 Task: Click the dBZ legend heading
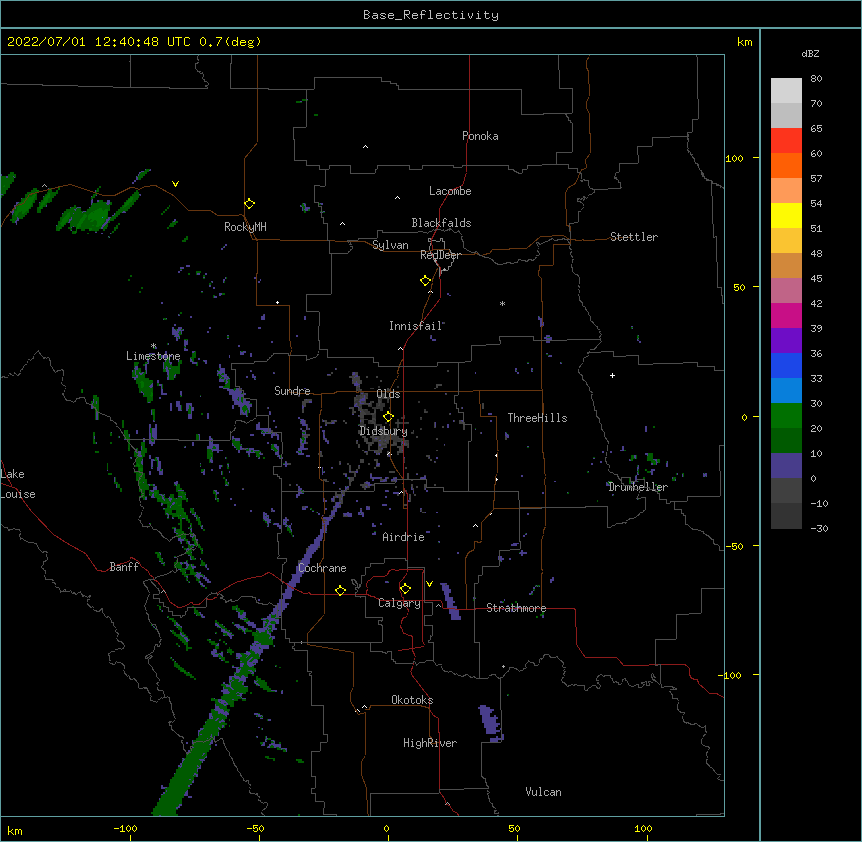click(810, 54)
